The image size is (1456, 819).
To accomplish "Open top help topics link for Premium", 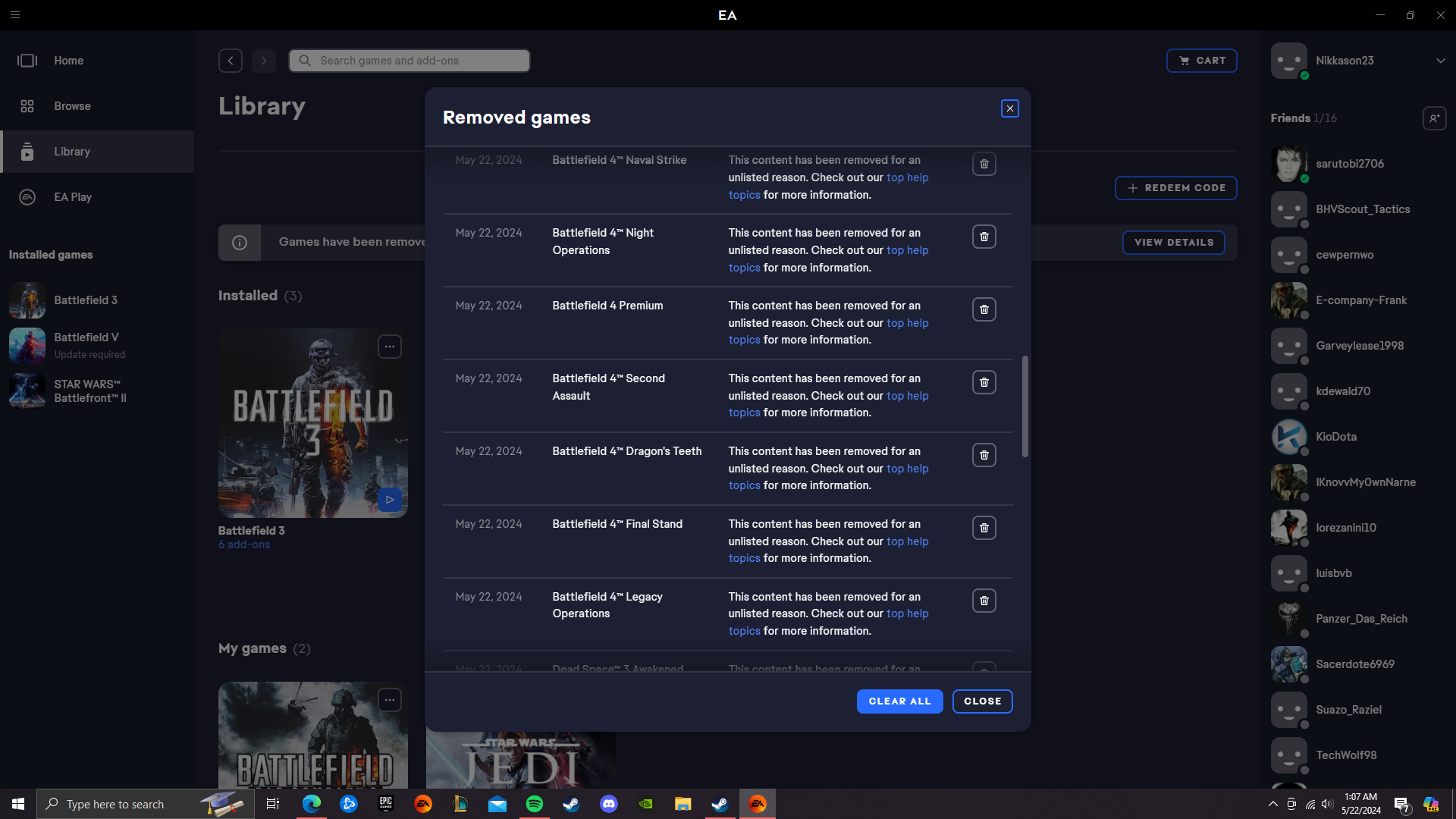I will (907, 323).
